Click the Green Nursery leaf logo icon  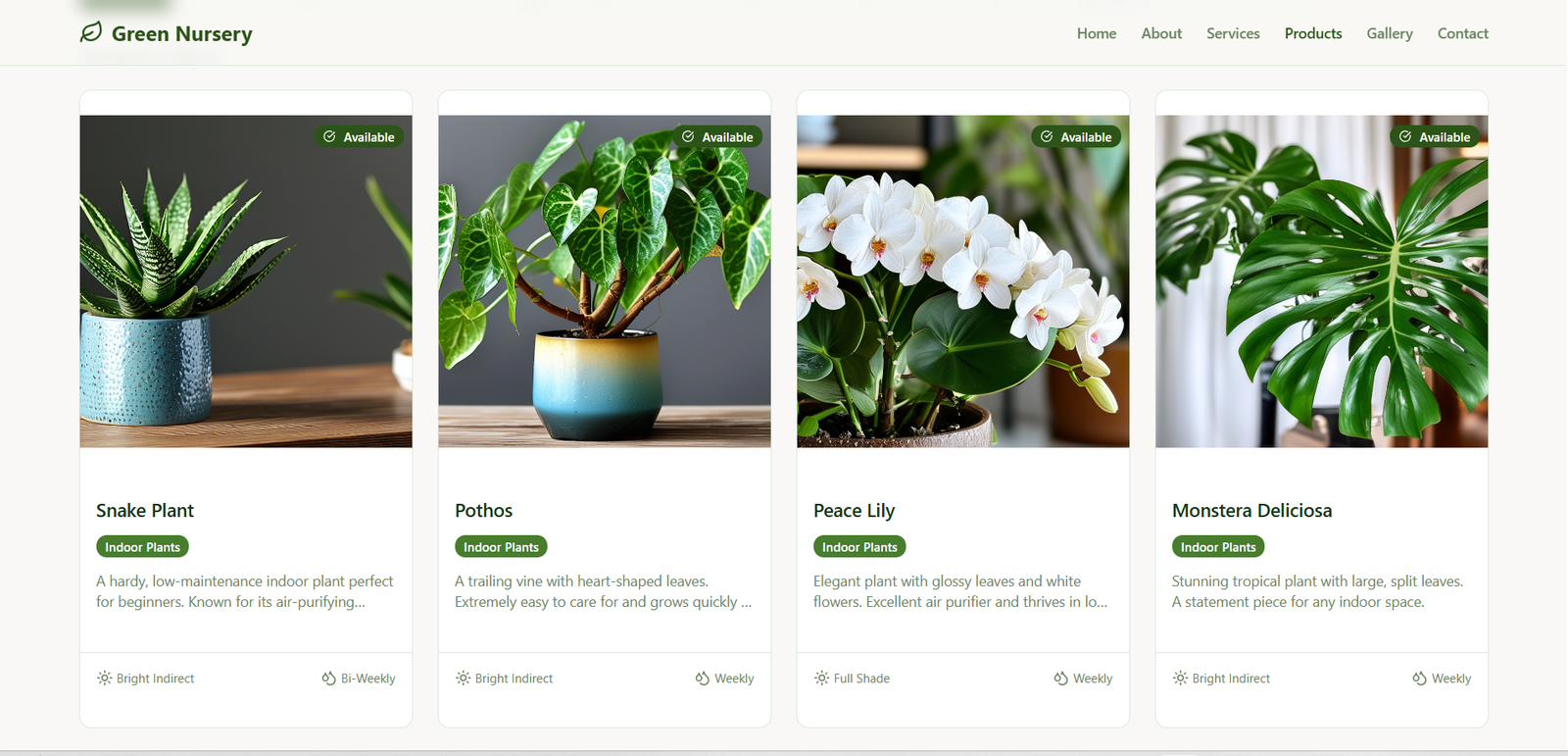91,32
